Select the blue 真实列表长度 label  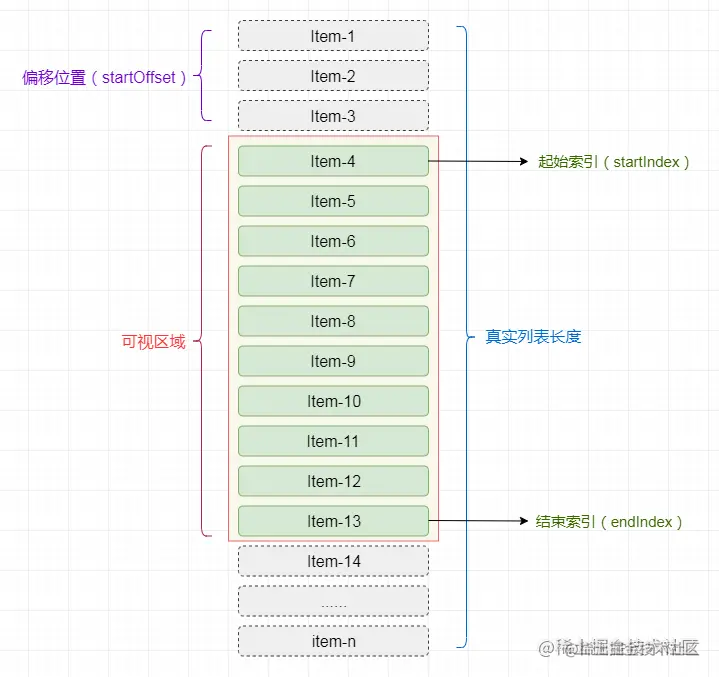pyautogui.click(x=533, y=337)
